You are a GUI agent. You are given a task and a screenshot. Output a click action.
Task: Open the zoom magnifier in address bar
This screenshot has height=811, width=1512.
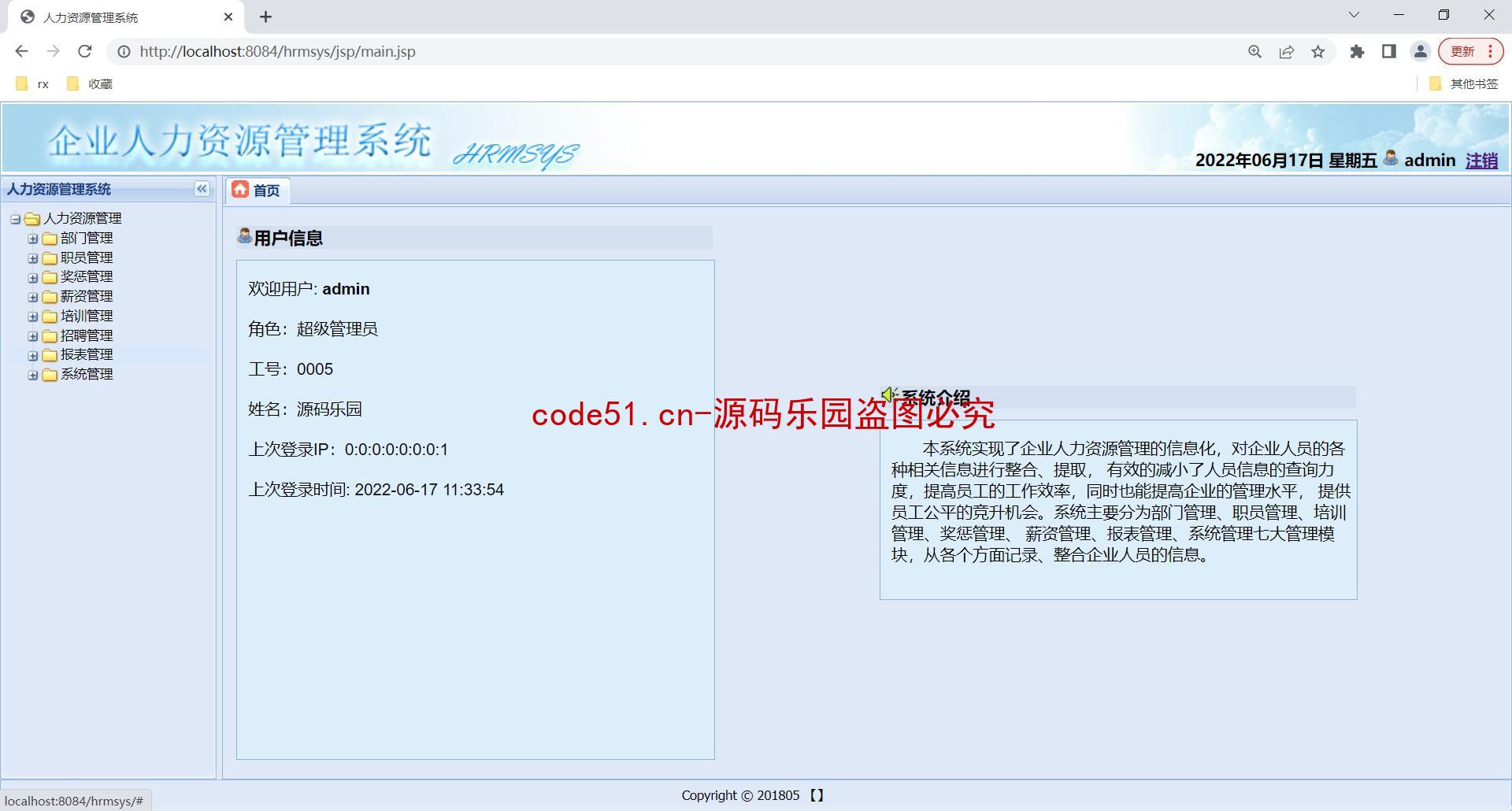click(x=1255, y=52)
